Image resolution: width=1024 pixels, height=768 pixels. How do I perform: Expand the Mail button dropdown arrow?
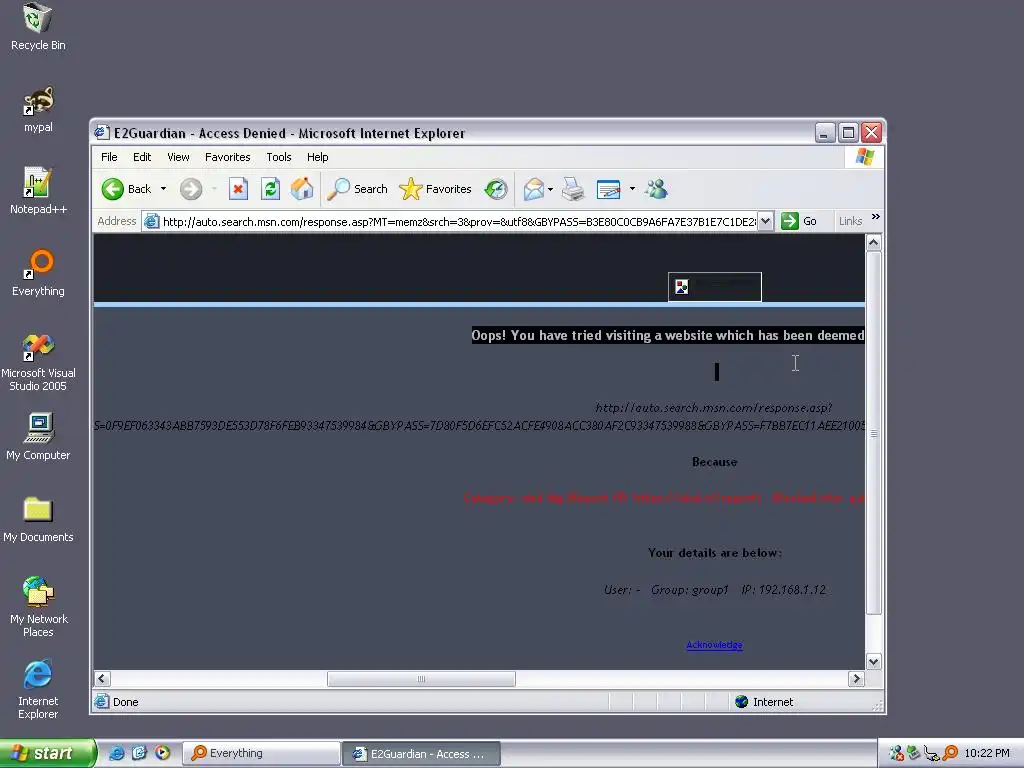(x=551, y=189)
